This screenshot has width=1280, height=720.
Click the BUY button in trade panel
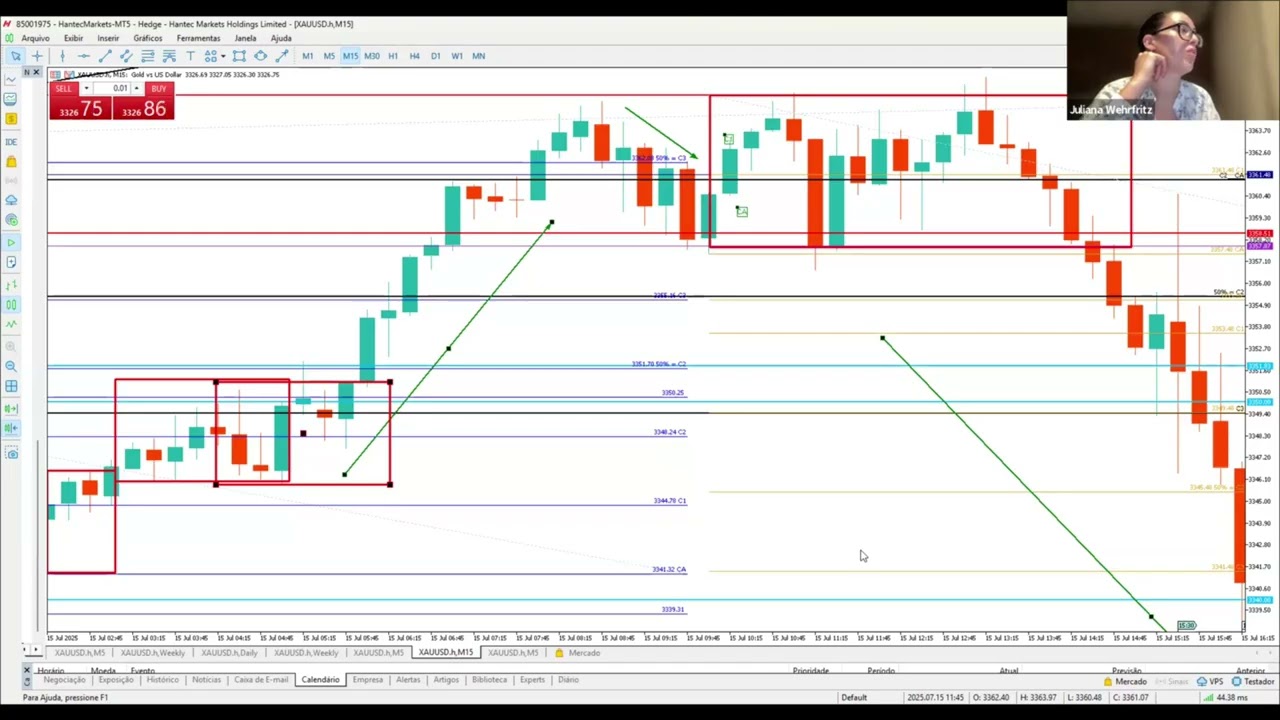(x=158, y=89)
